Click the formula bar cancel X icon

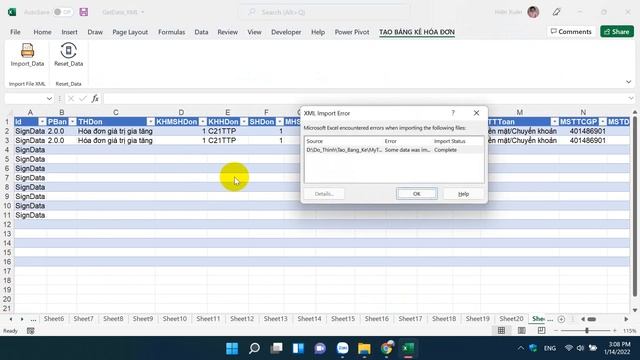pos(71,98)
